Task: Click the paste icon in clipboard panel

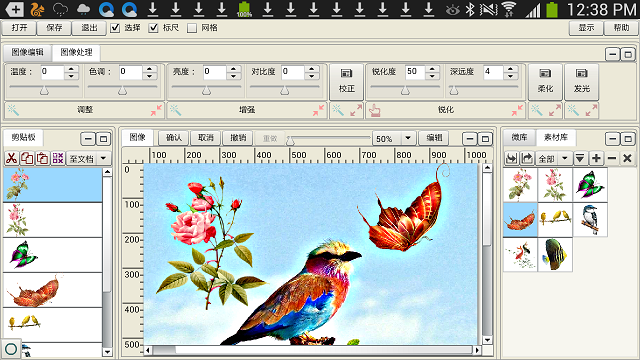Action: [42, 158]
